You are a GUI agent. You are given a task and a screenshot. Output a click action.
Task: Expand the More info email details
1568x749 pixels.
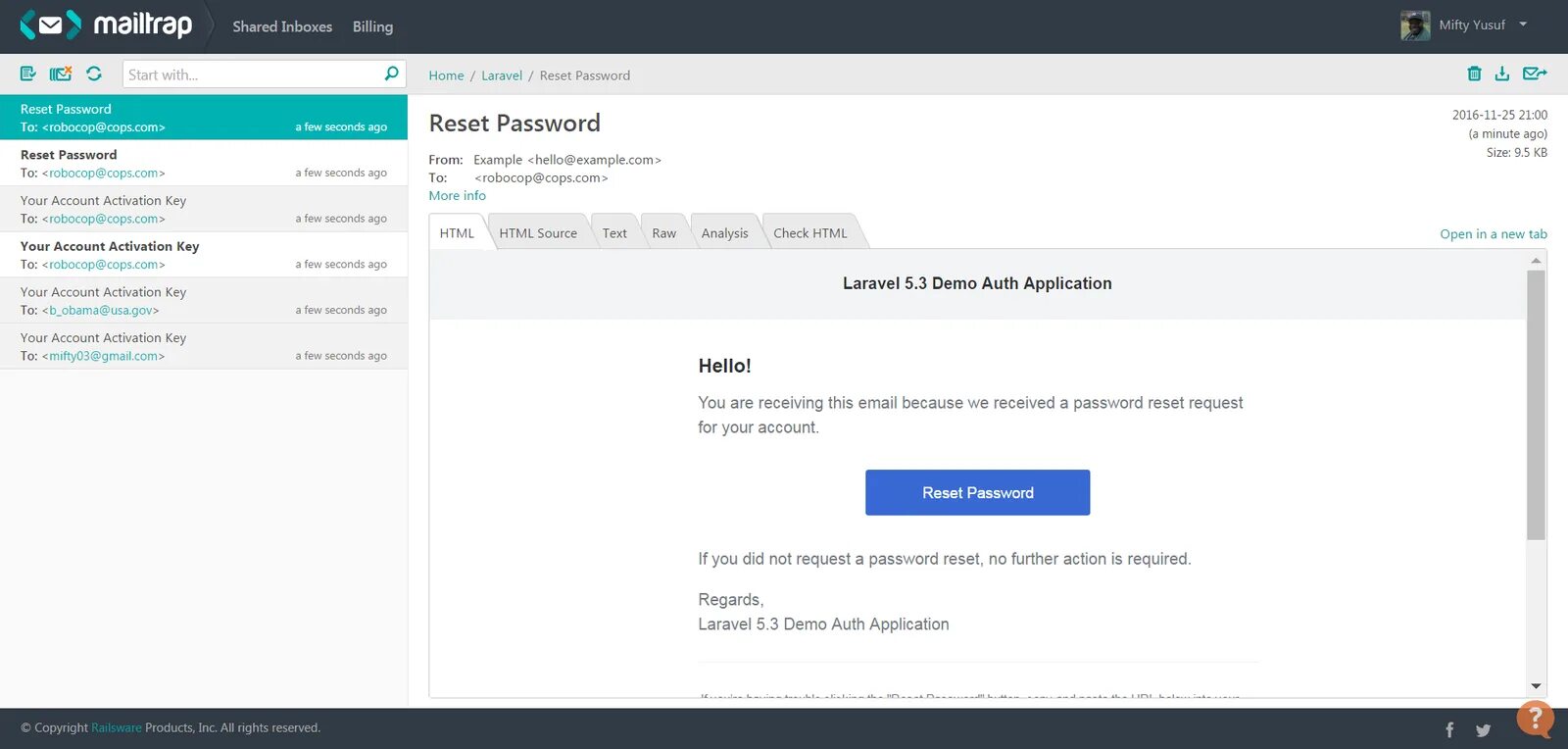tap(457, 195)
